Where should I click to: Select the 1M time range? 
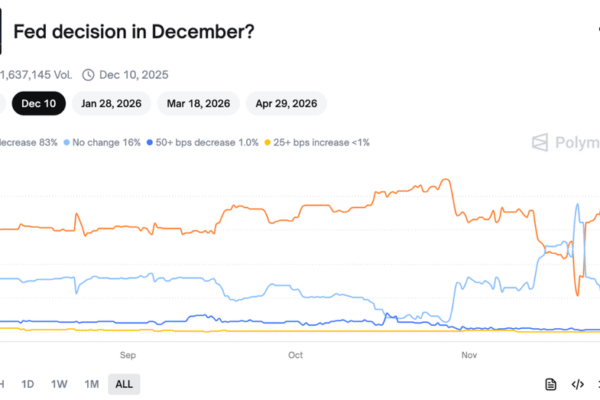(x=91, y=384)
